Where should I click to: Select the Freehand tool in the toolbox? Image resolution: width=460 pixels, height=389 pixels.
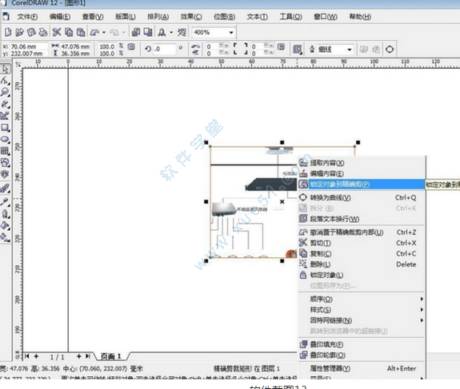pyautogui.click(x=5, y=104)
